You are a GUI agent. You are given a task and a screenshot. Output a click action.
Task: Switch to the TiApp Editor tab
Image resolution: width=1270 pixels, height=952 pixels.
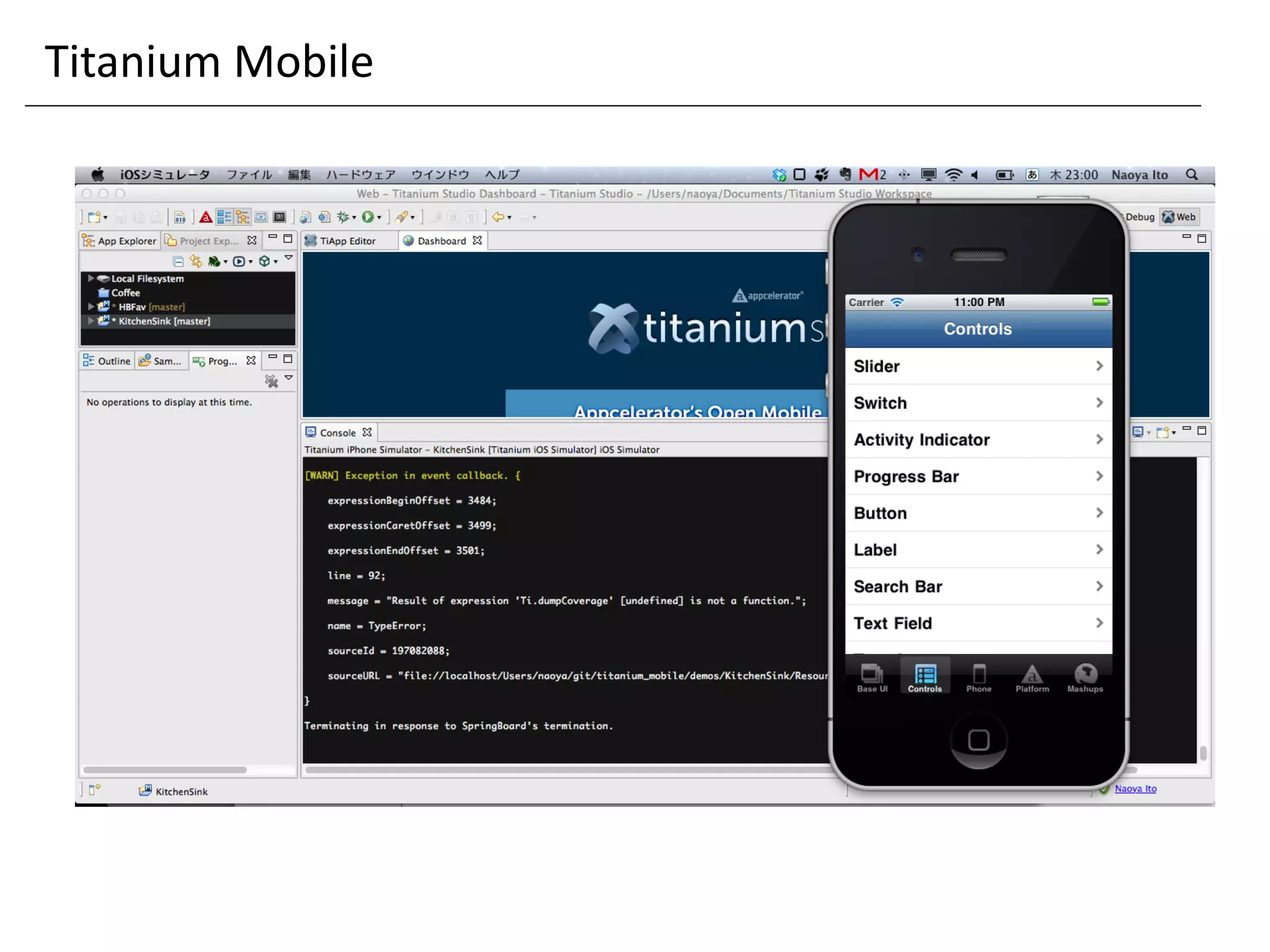click(340, 240)
